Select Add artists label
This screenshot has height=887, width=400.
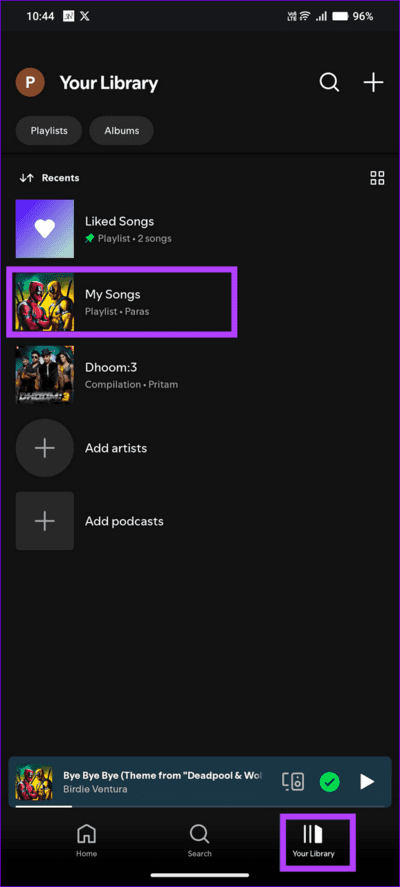[x=116, y=448]
